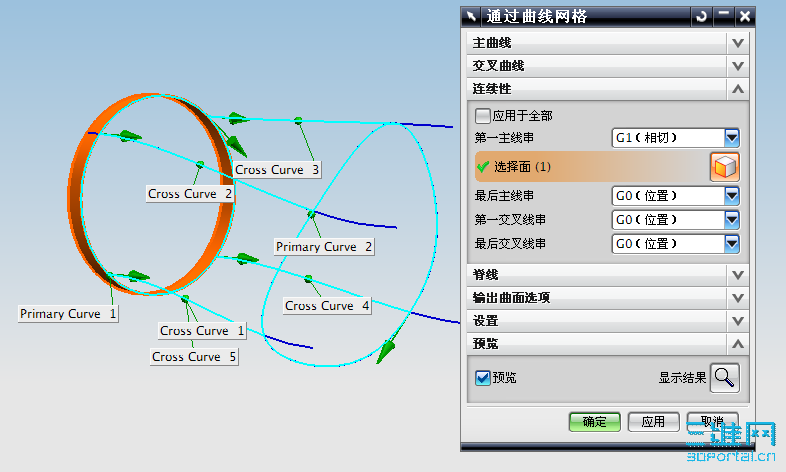This screenshot has height=472, width=786.
Task: Click the show result magnifier icon
Action: pos(724,377)
